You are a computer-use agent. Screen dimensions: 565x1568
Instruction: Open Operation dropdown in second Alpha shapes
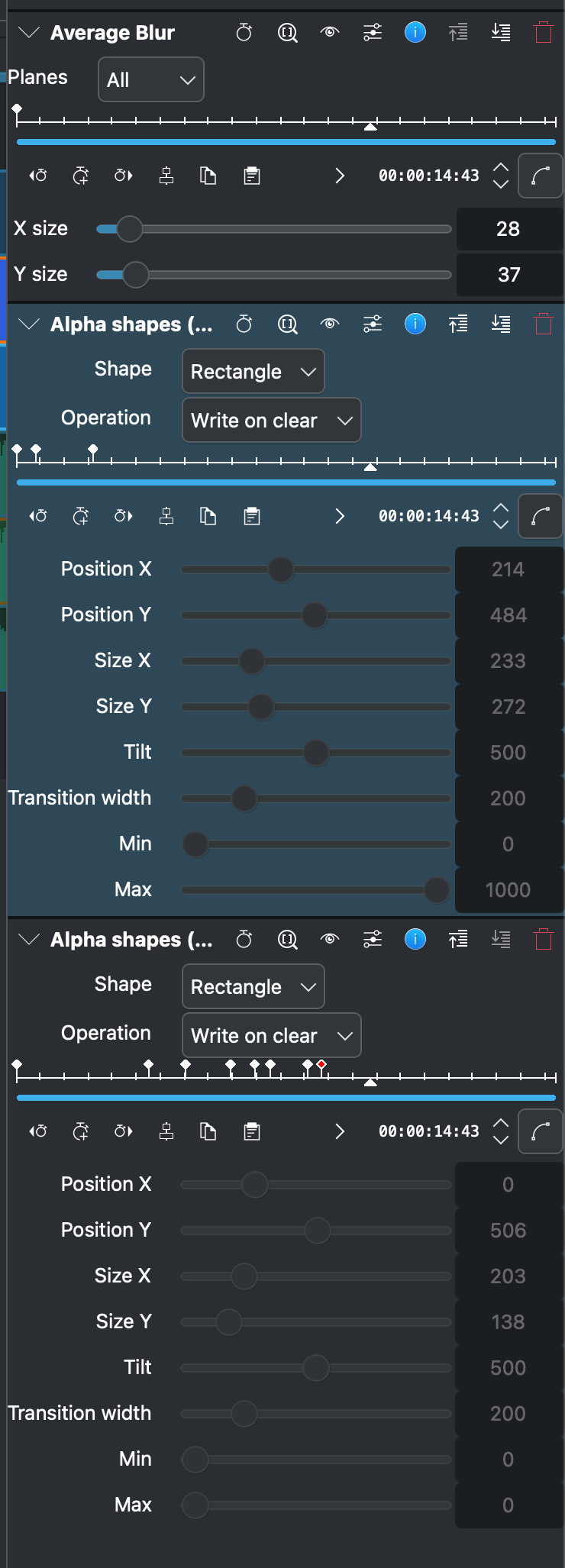272,1036
